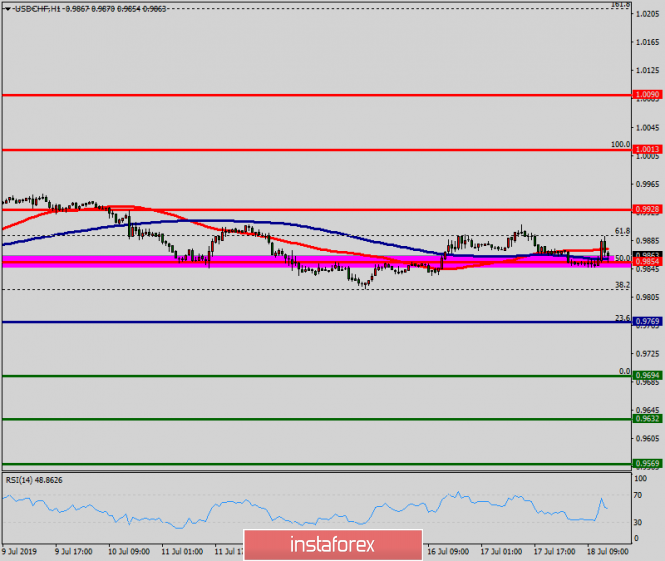Image resolution: width=665 pixels, height=561 pixels.
Task: Select the green horizontal line at 0.9632
Action: point(317,419)
